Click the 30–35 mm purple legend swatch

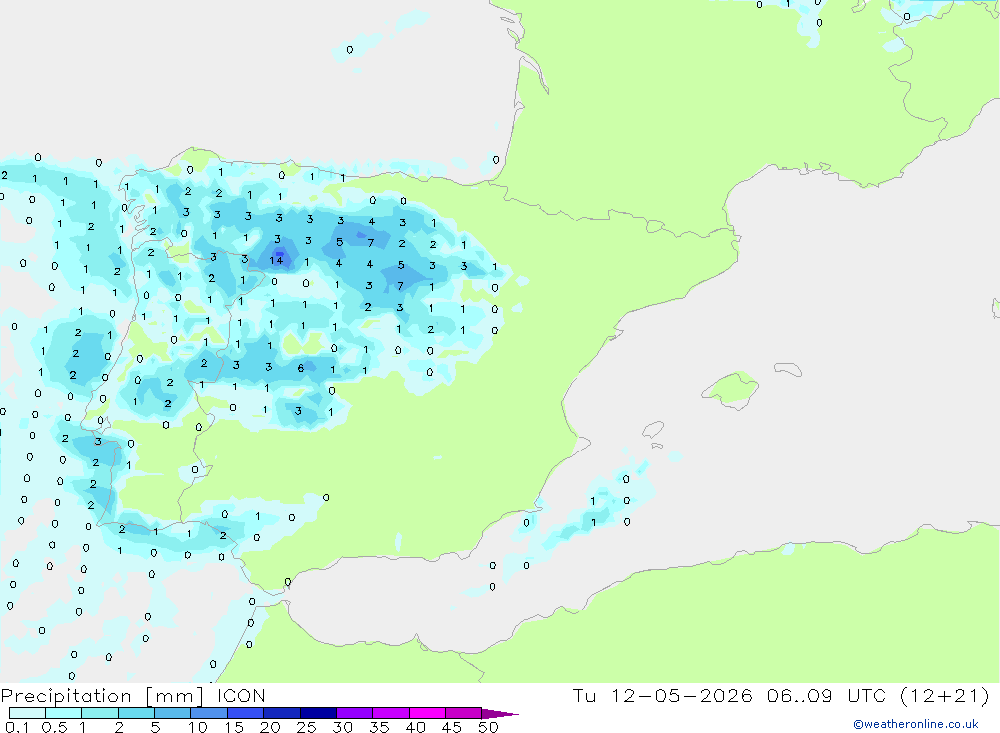pyautogui.click(x=355, y=713)
